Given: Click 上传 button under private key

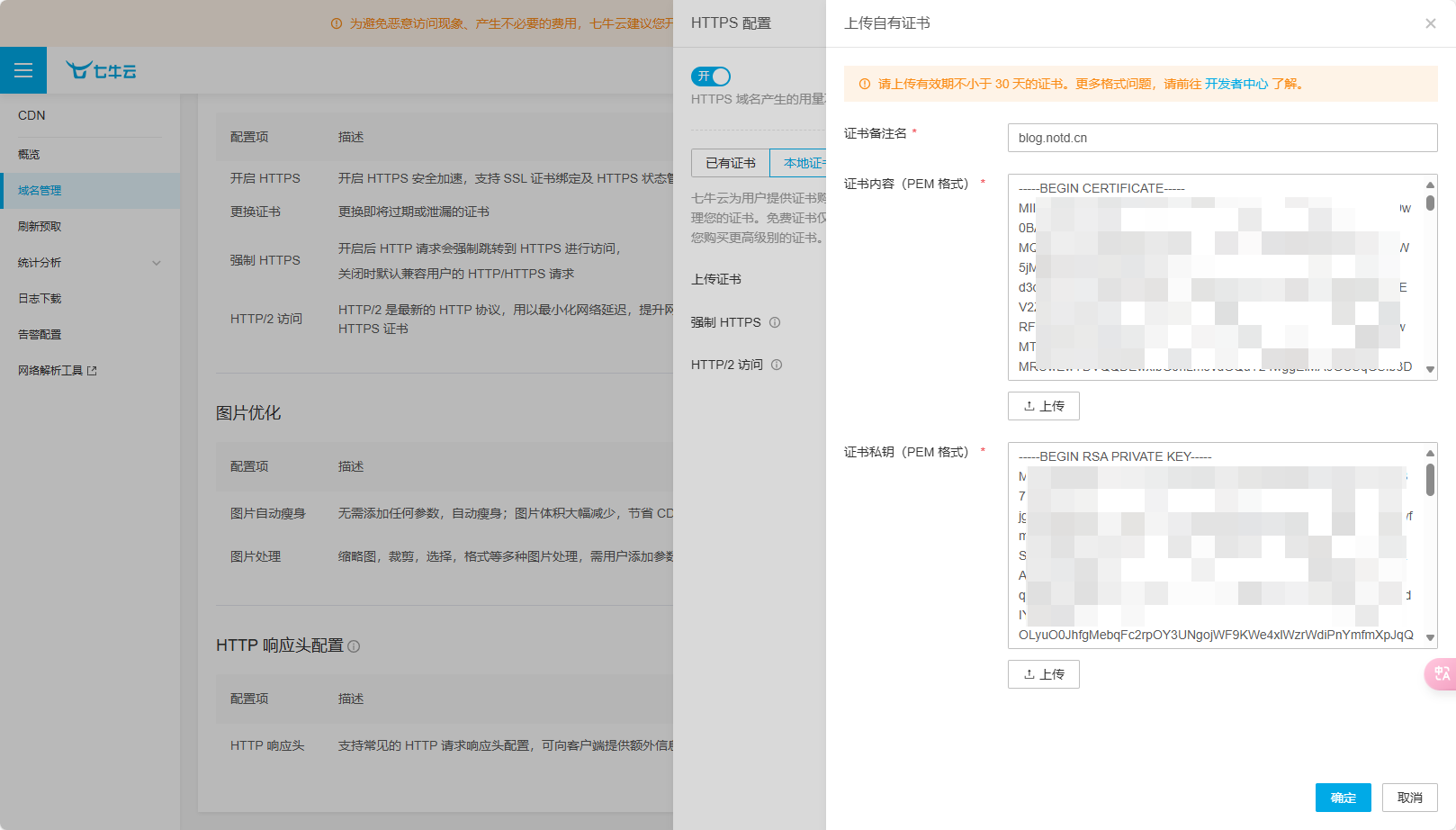Looking at the screenshot, I should (1044, 674).
